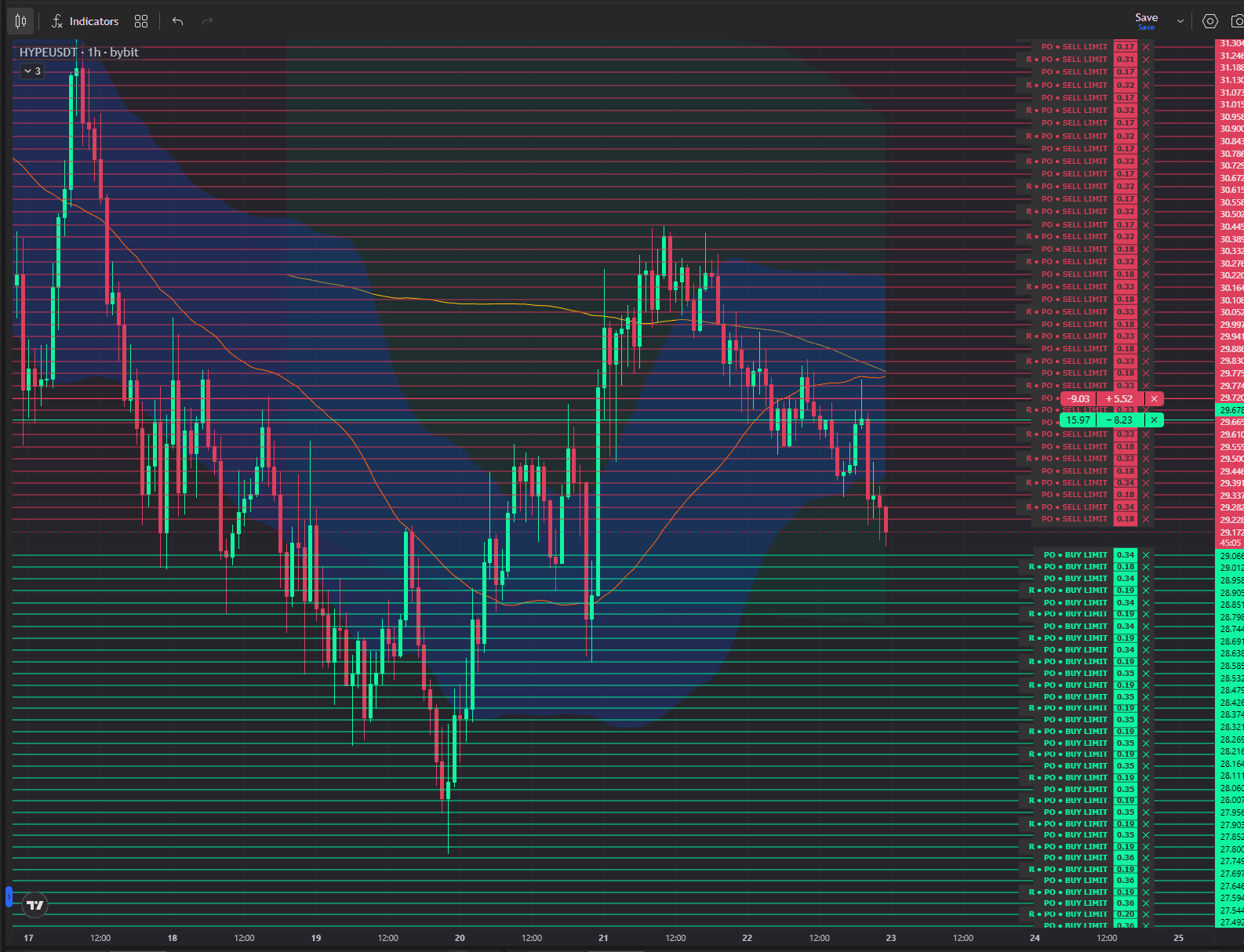This screenshot has width=1244, height=952.
Task: Take a chart snapshot with the camera icon
Action: click(x=1237, y=21)
